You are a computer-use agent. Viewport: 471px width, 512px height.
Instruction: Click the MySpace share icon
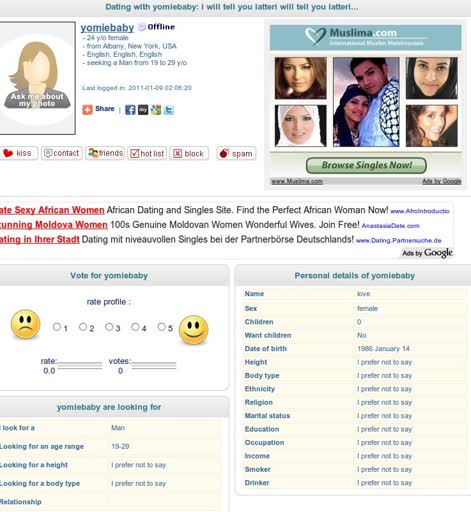pos(143,110)
